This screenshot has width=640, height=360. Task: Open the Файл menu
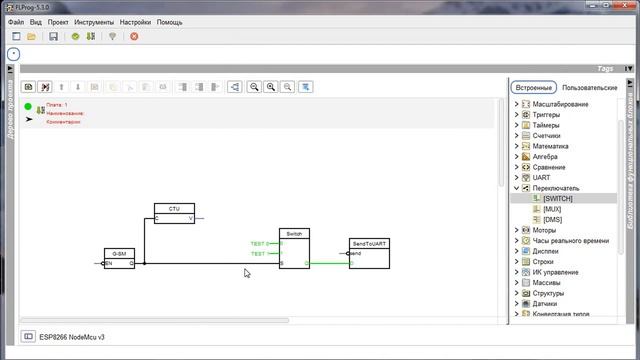point(16,22)
